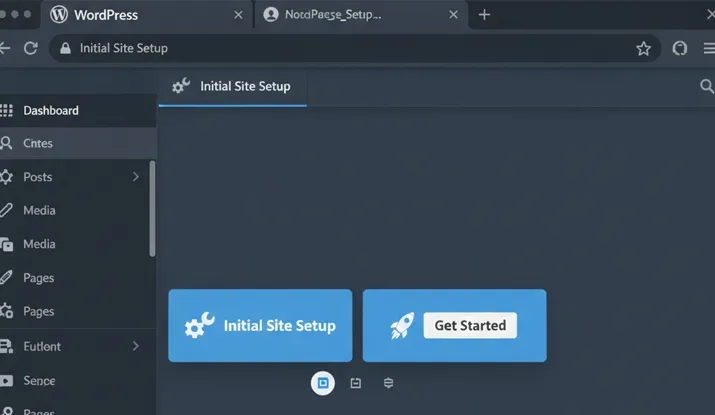Open the browser hamburger menu
715x415 pixels.
(x=709, y=48)
